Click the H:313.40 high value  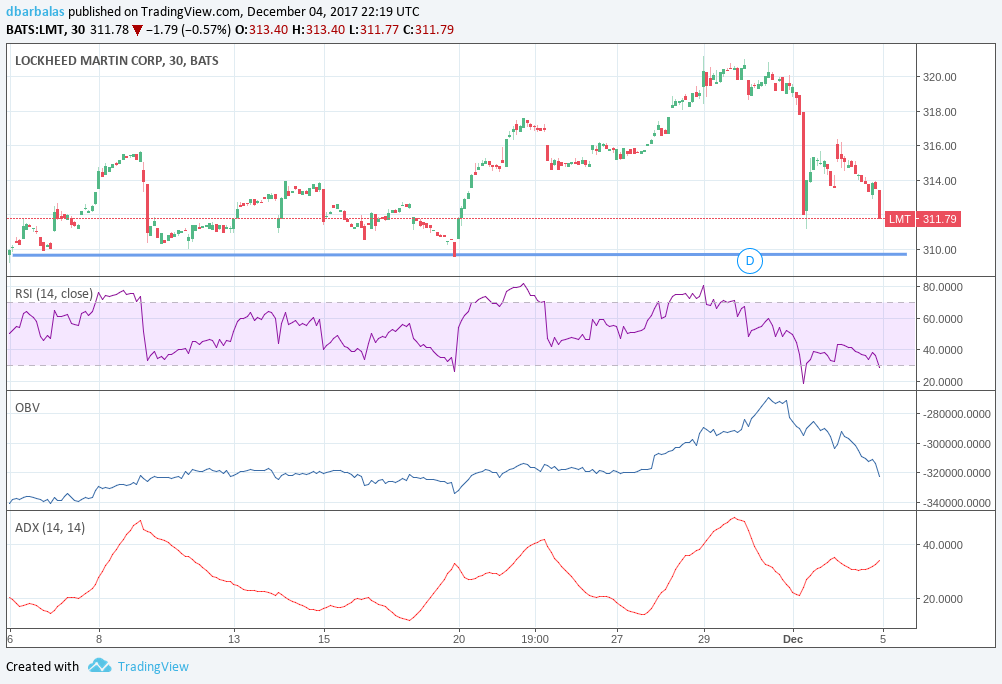pyautogui.click(x=318, y=29)
